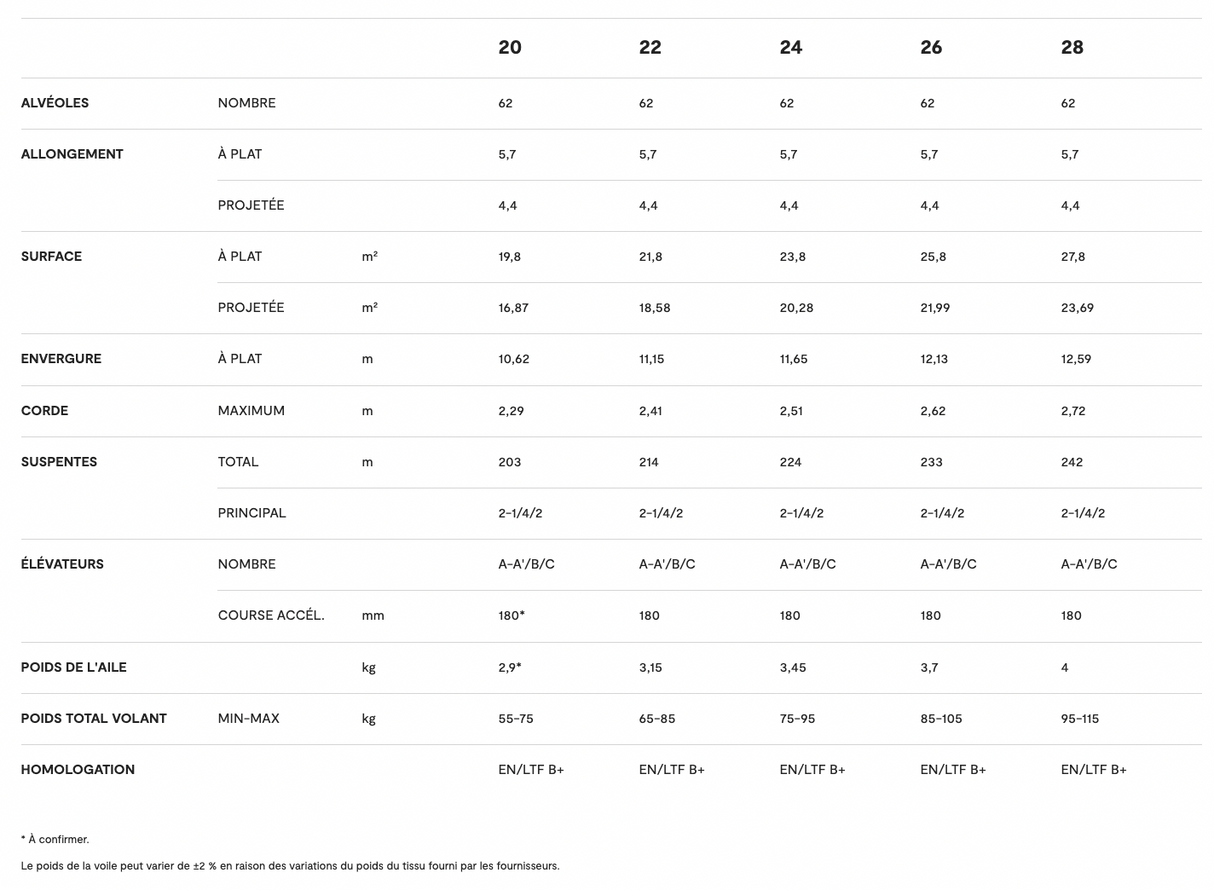Click the POIDS TOTAL VOLANT label
This screenshot has height=890, width=1214.
click(x=94, y=718)
